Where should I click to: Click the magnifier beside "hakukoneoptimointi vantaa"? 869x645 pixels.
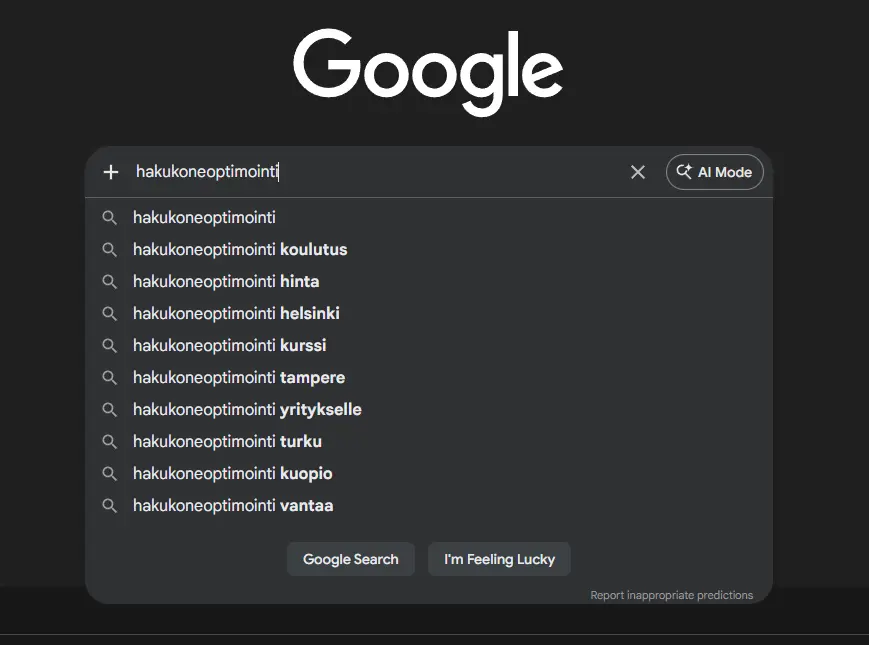point(110,505)
